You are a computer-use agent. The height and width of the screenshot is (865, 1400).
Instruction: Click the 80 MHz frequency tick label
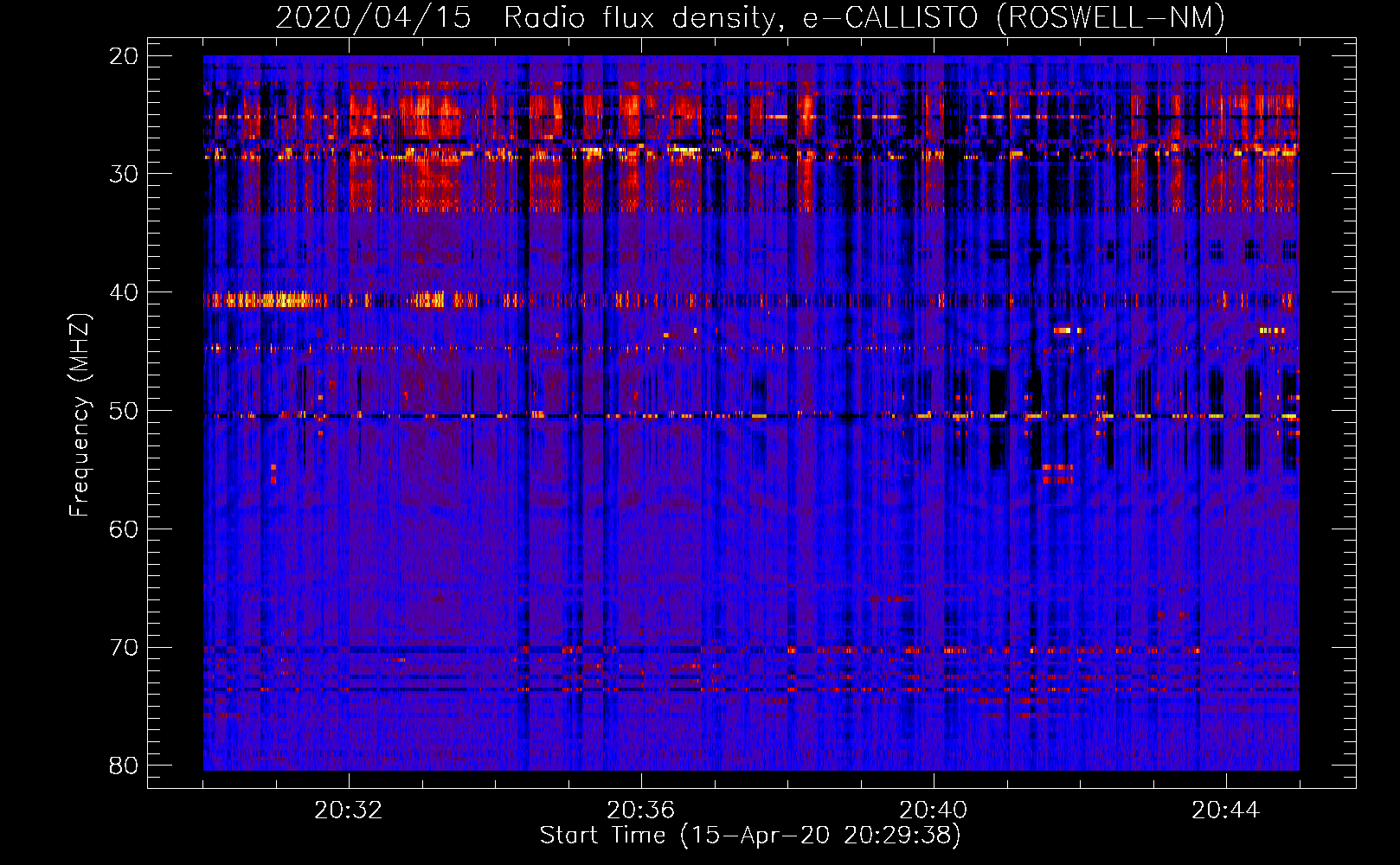(125, 766)
